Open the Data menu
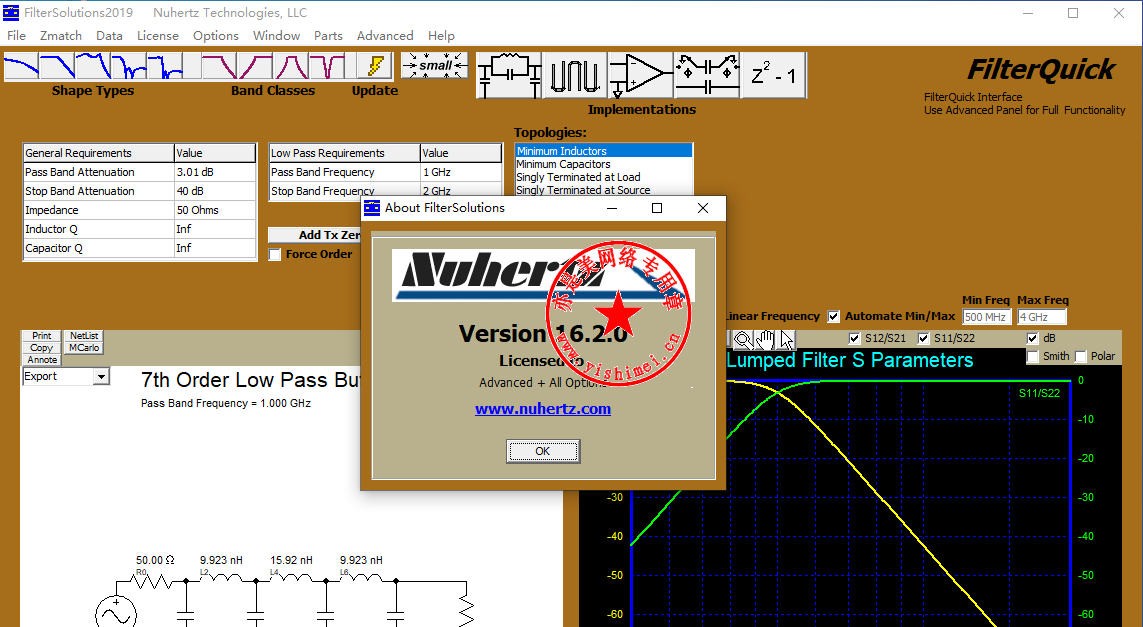The height and width of the screenshot is (627, 1143). pos(109,36)
